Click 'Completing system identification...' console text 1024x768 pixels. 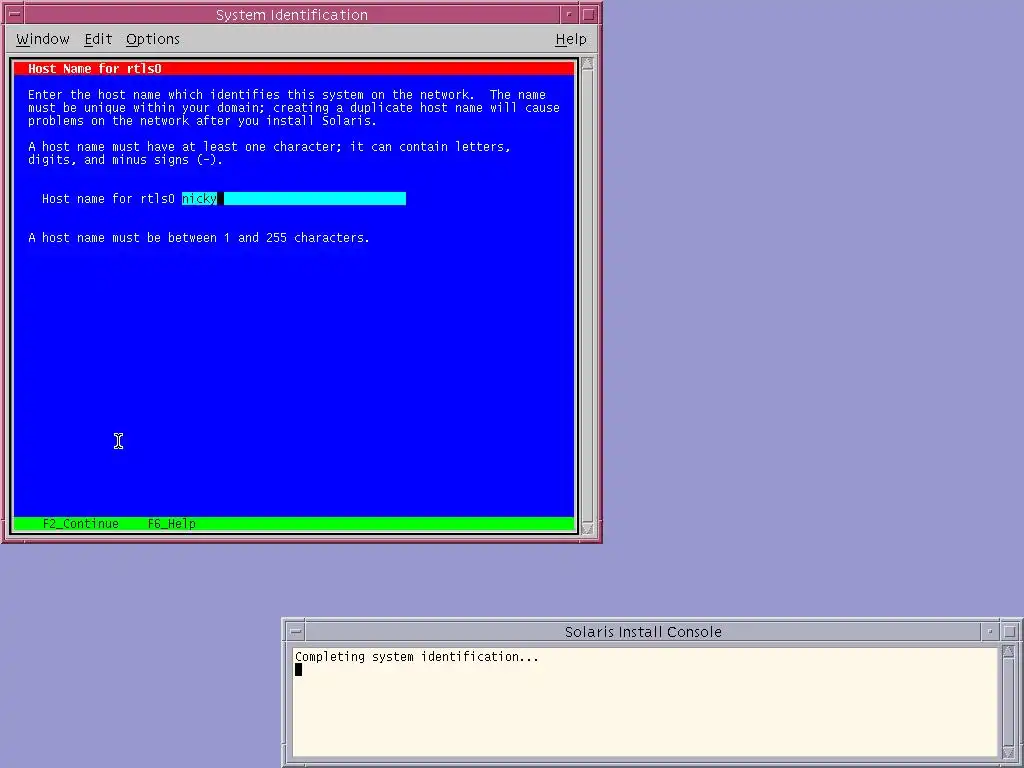click(x=417, y=656)
